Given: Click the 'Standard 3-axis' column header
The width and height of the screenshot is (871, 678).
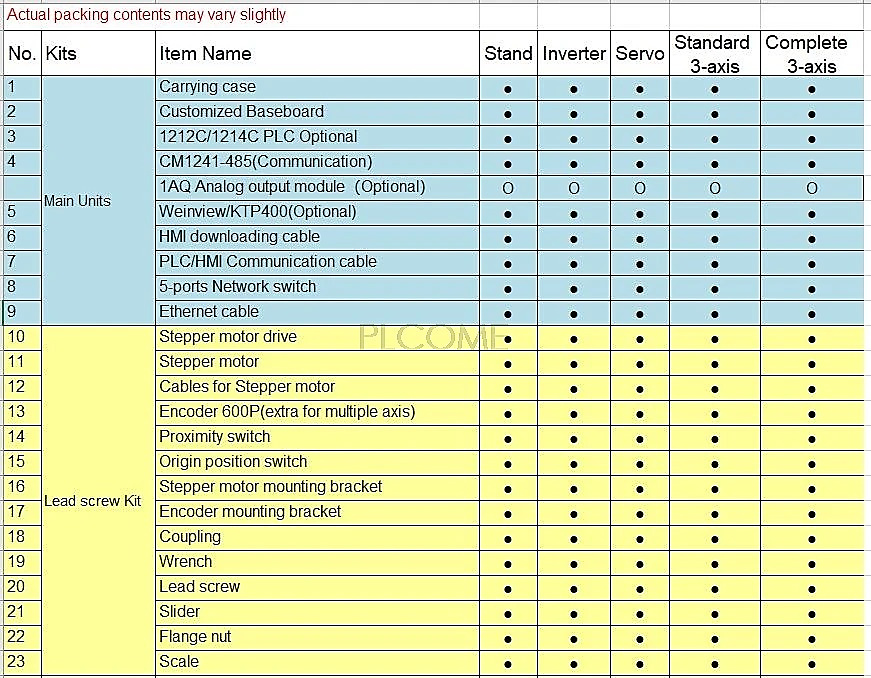Looking at the screenshot, I should (715, 53).
